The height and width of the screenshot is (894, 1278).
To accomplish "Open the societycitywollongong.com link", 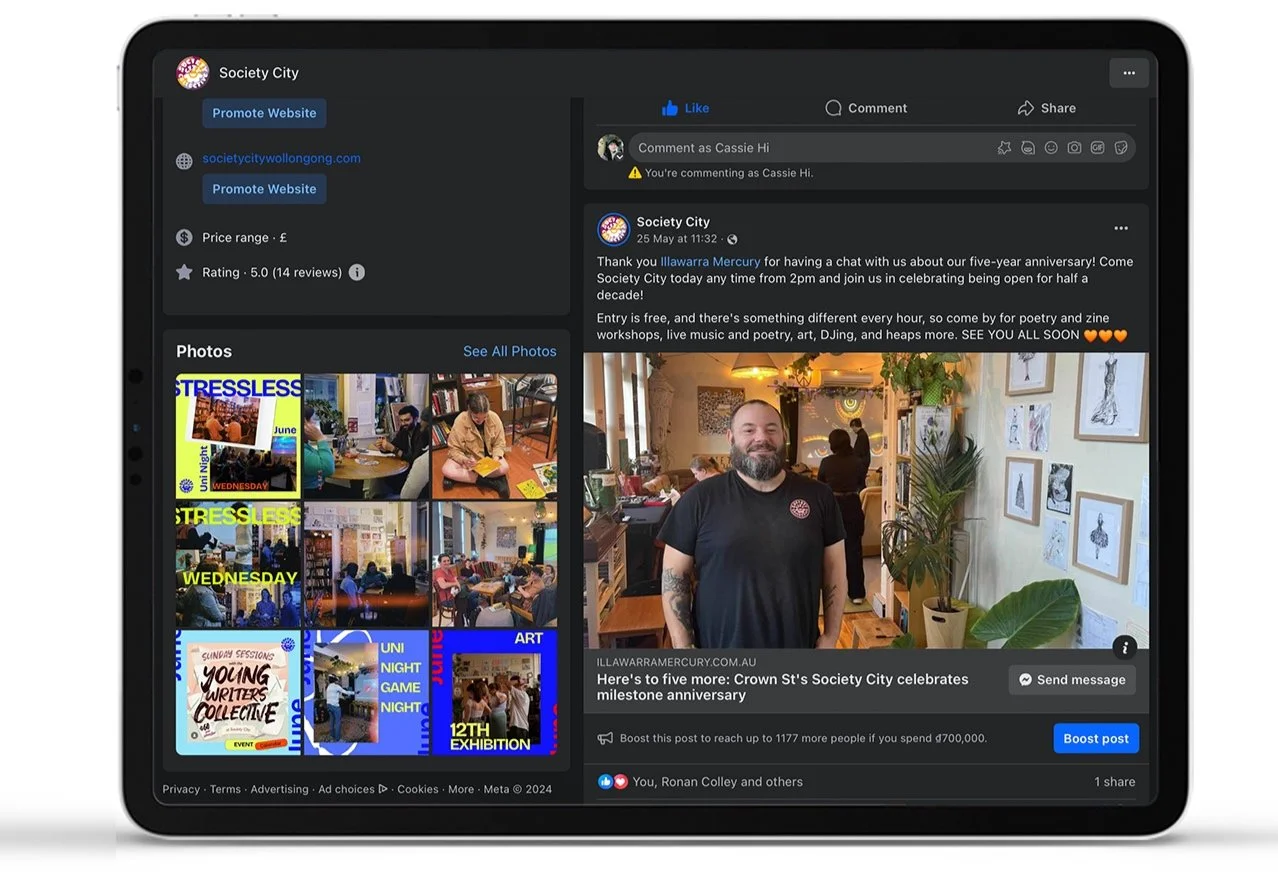I will [x=281, y=158].
